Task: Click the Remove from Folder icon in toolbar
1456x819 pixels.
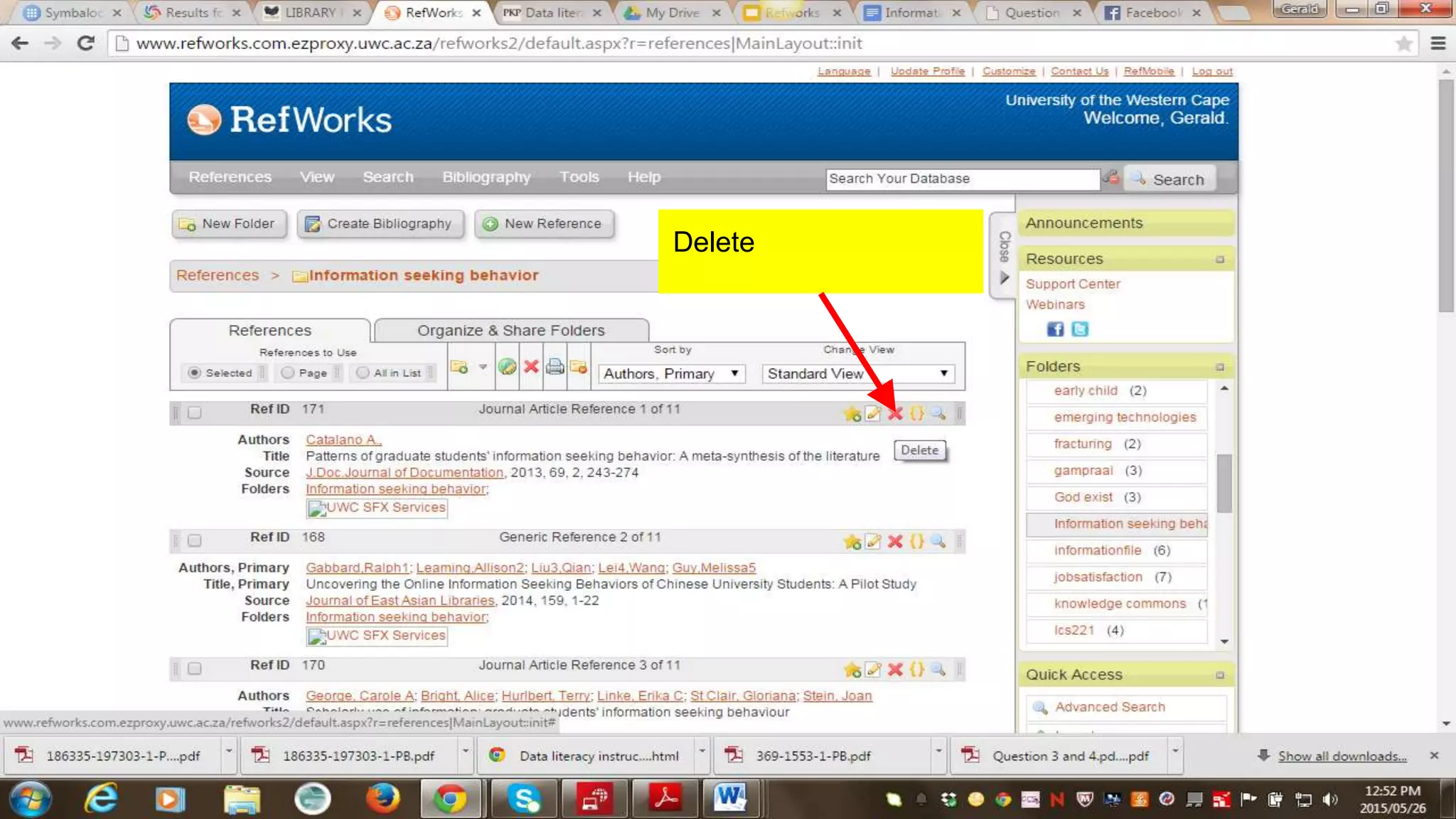Action: [579, 367]
